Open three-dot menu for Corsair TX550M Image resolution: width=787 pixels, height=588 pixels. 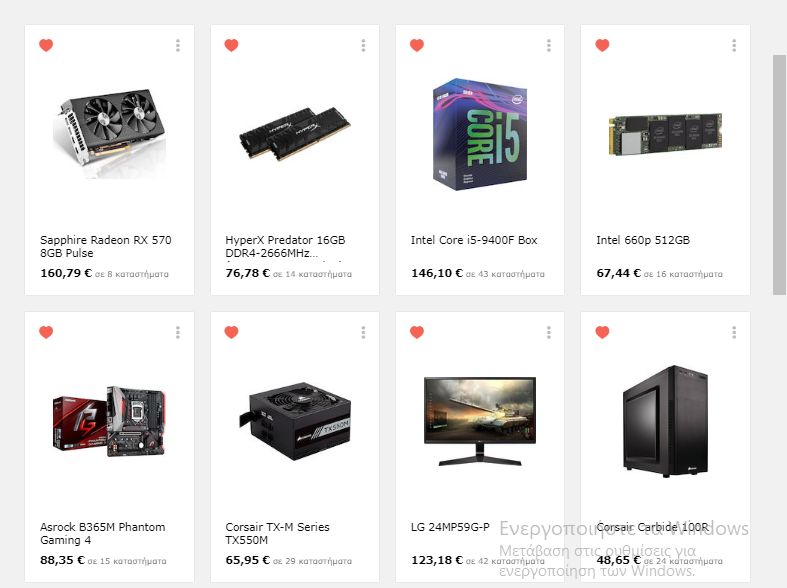[x=363, y=333]
